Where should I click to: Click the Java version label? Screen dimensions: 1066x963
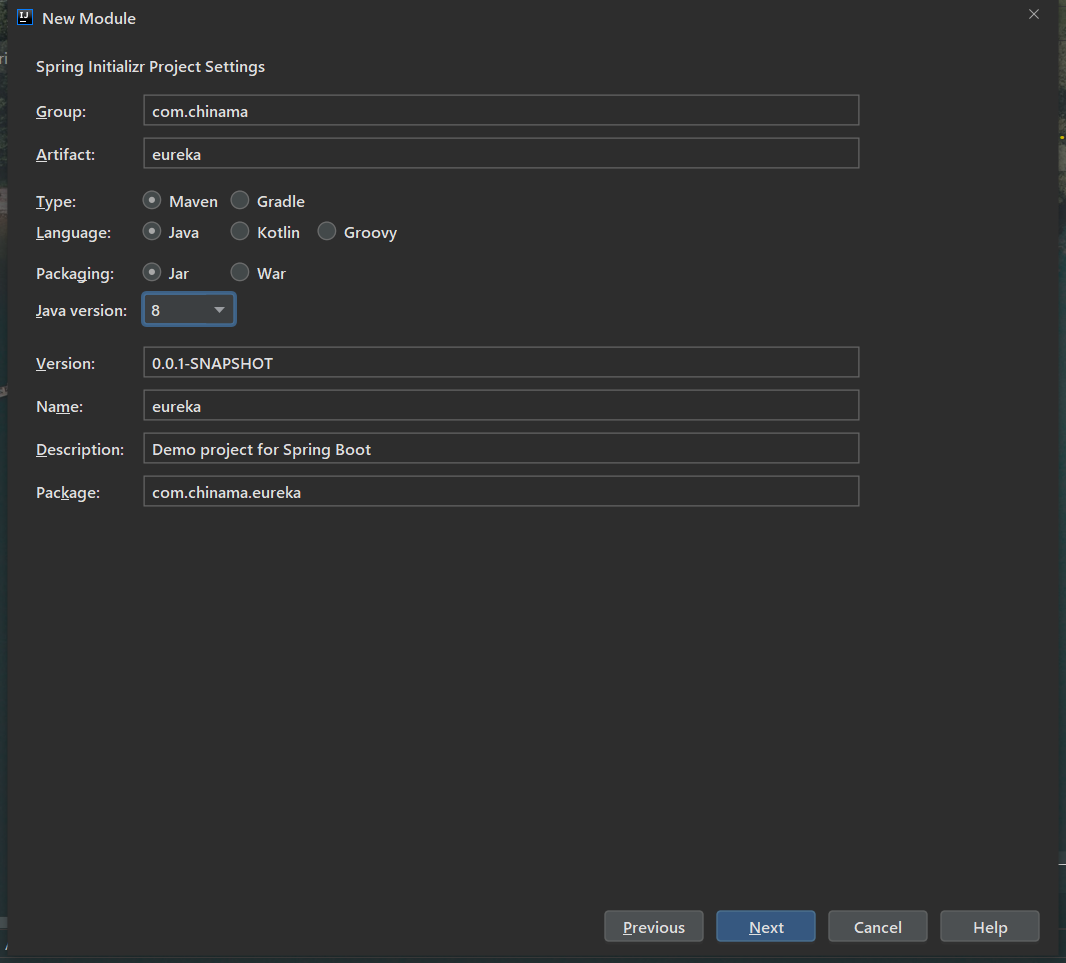tap(82, 311)
